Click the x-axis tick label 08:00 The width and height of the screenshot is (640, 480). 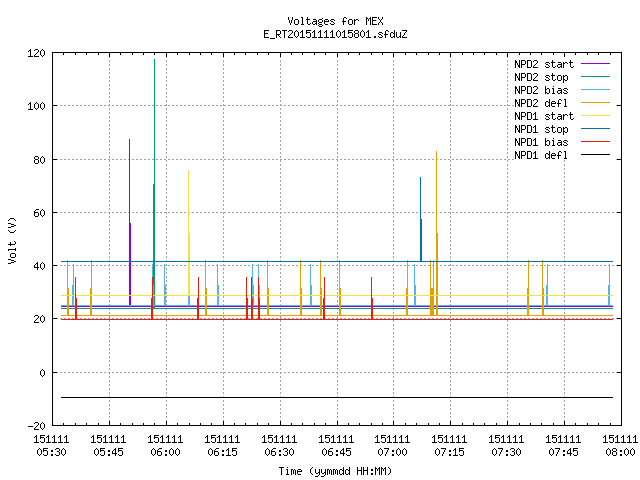620,452
